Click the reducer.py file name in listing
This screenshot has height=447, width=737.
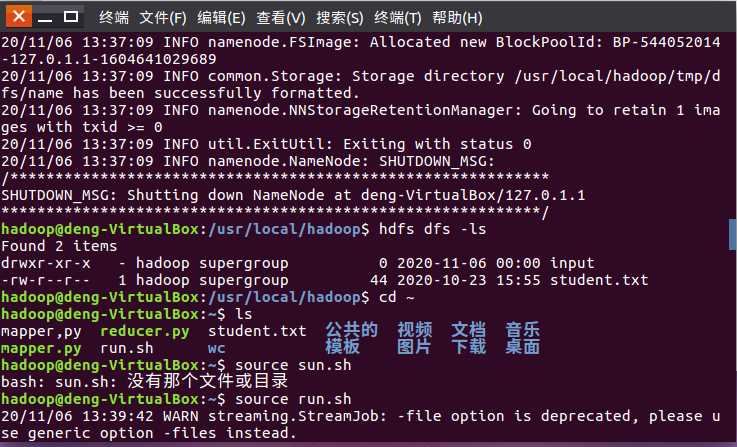coord(145,331)
